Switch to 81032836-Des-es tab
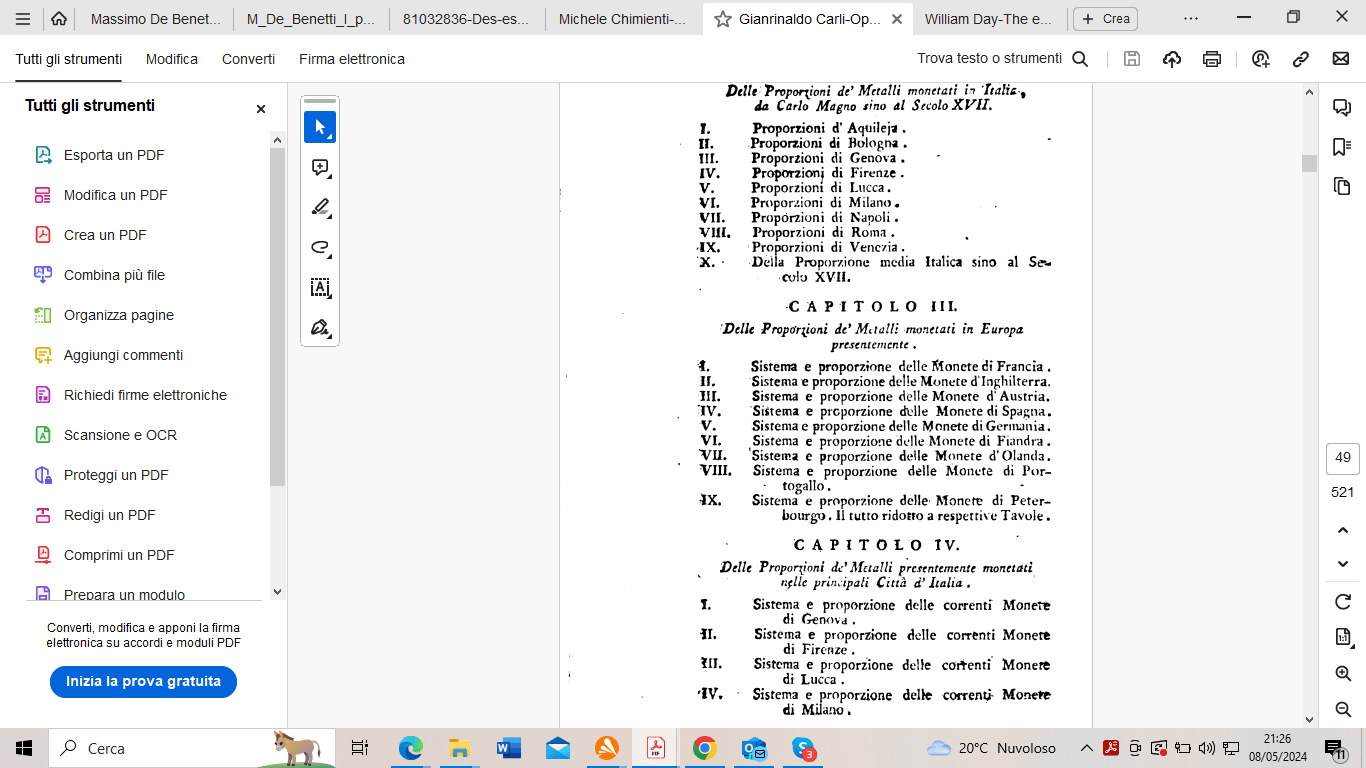 click(467, 19)
